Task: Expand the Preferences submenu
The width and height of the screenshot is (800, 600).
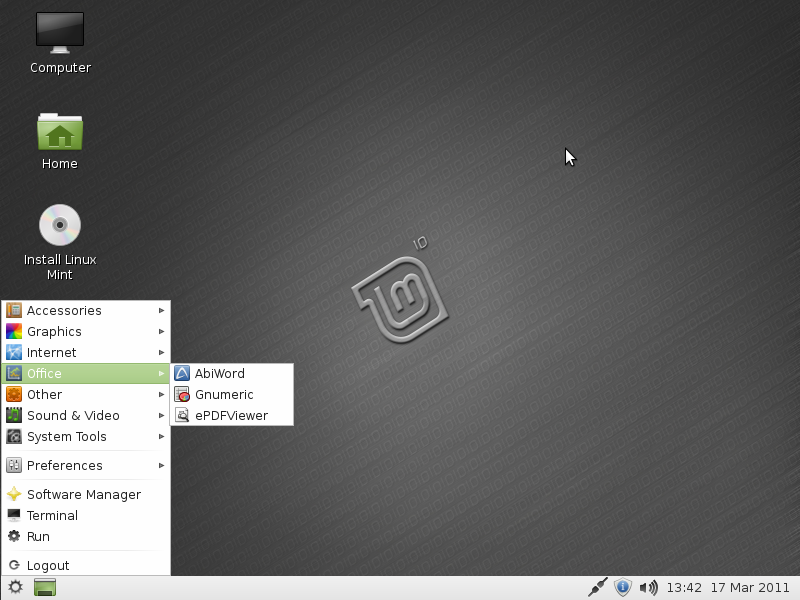Action: [64, 465]
